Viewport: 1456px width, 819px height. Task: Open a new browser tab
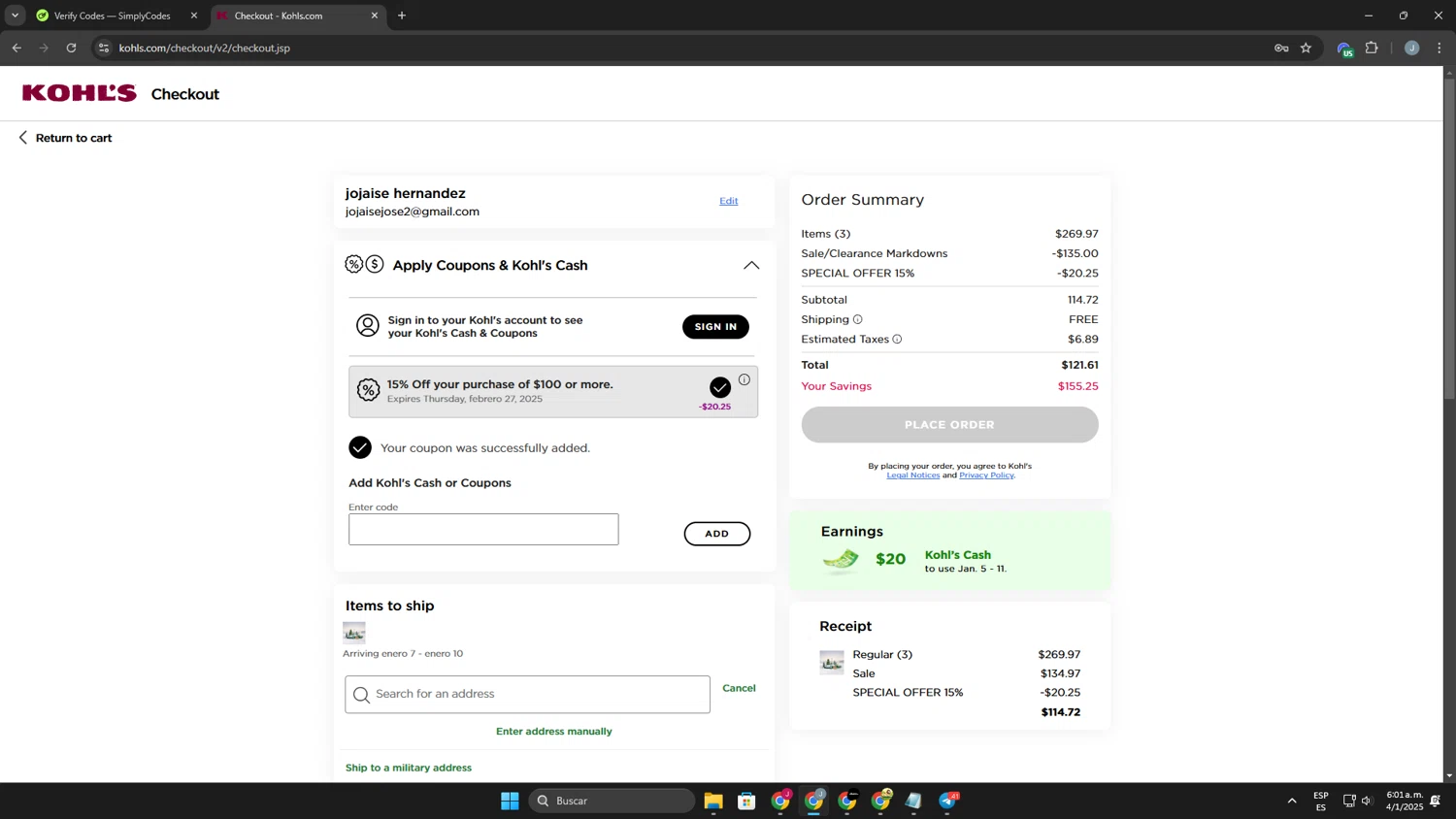point(402,16)
